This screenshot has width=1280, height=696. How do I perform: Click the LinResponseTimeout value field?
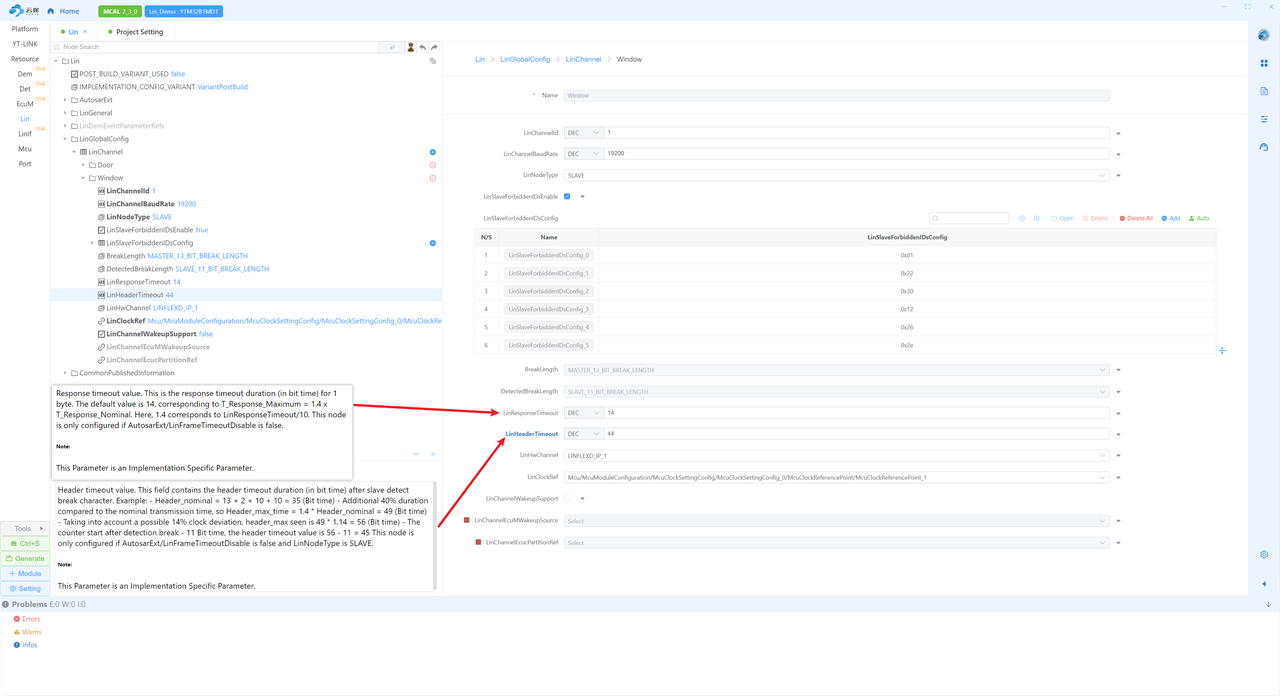click(x=856, y=413)
